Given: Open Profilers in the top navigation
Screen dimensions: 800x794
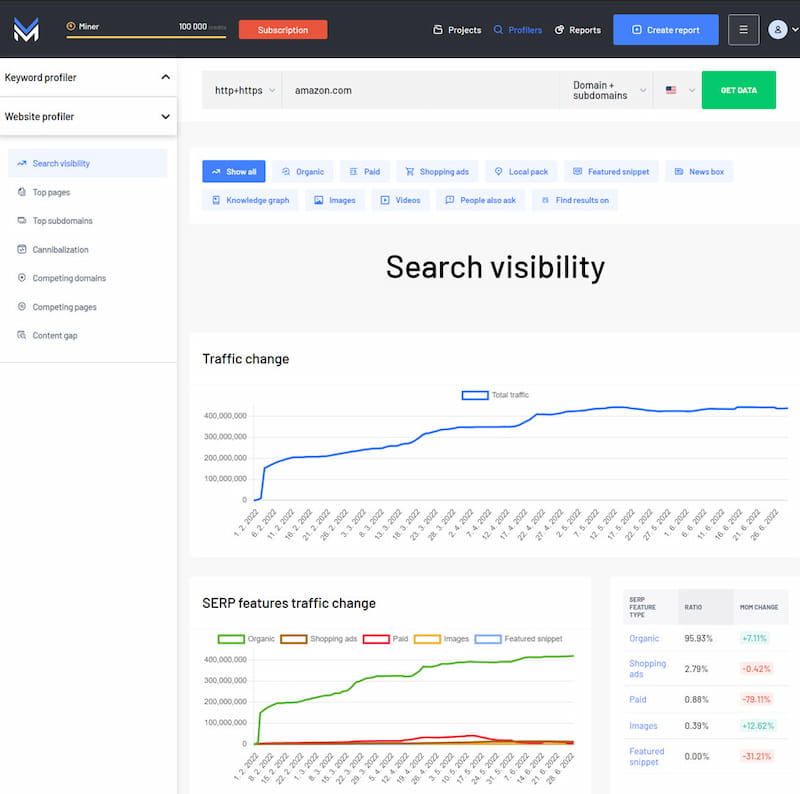Looking at the screenshot, I should coord(518,30).
